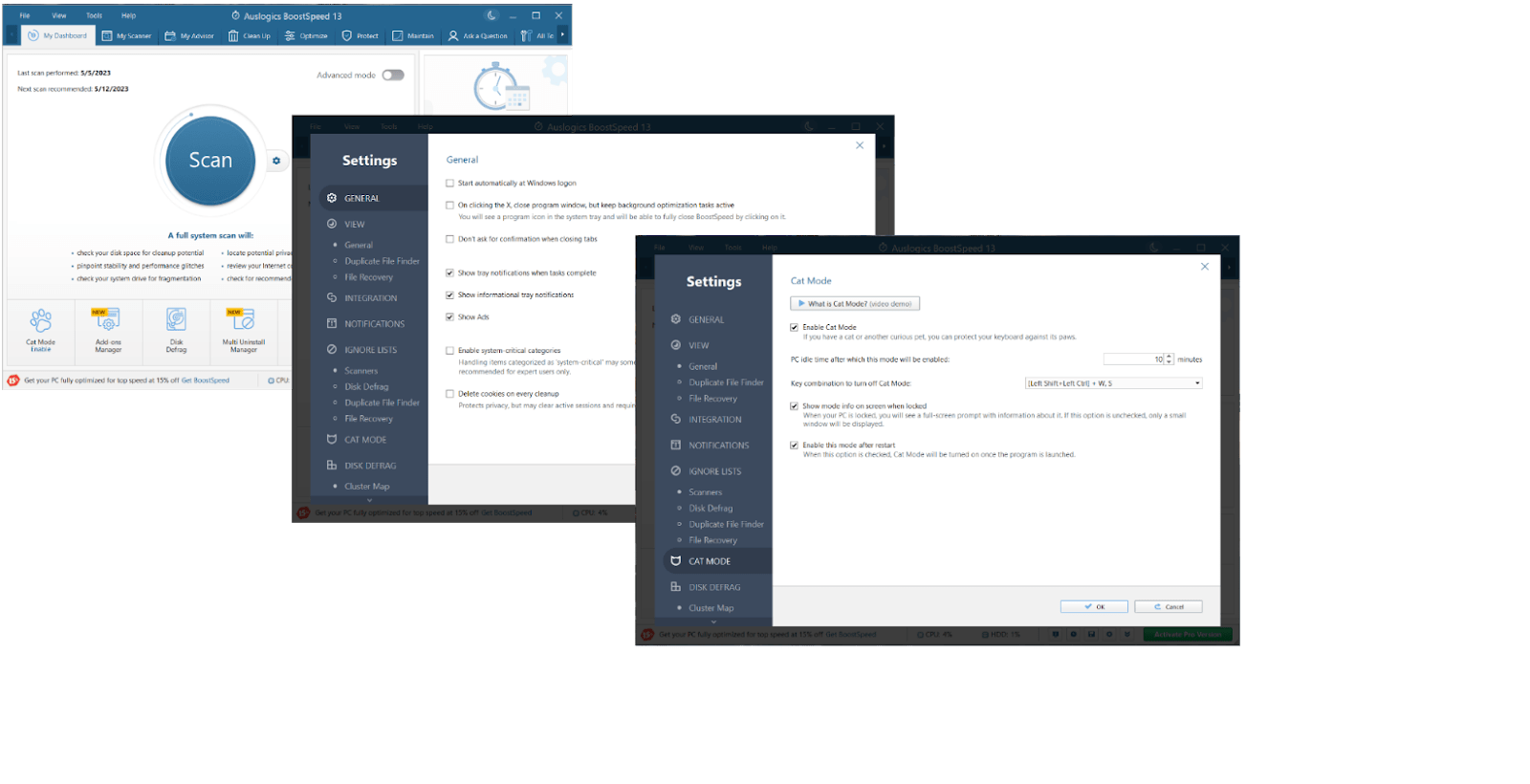Go to the Optimize tab
Image resolution: width=1530 pixels, height=784 pixels.
[x=306, y=35]
